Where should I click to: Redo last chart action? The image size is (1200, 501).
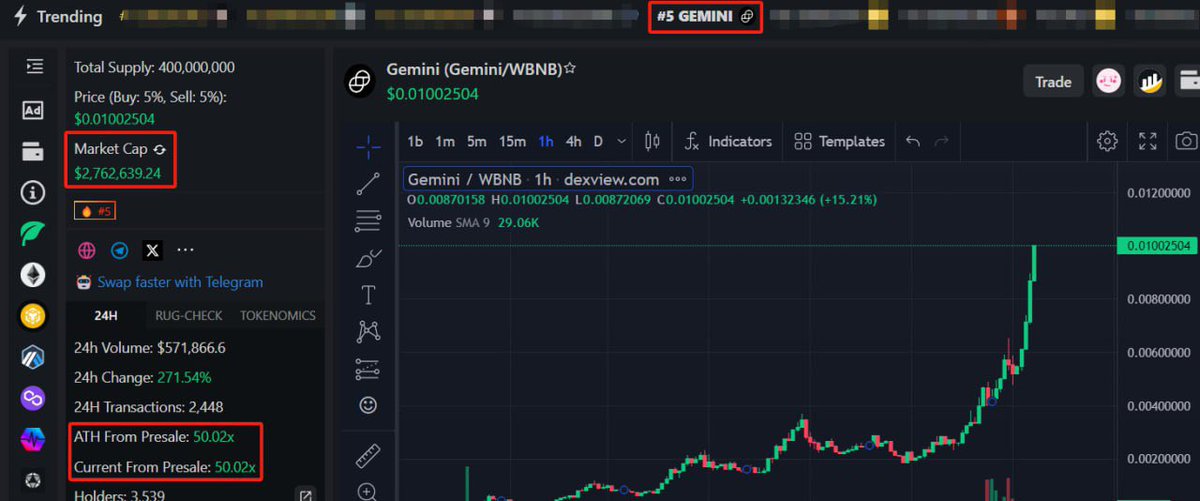point(941,141)
